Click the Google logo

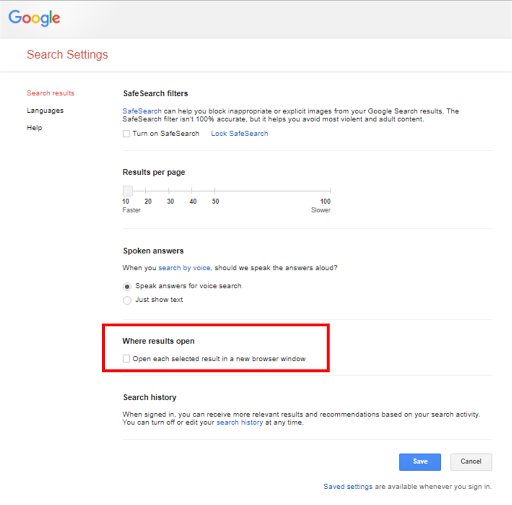point(34,18)
